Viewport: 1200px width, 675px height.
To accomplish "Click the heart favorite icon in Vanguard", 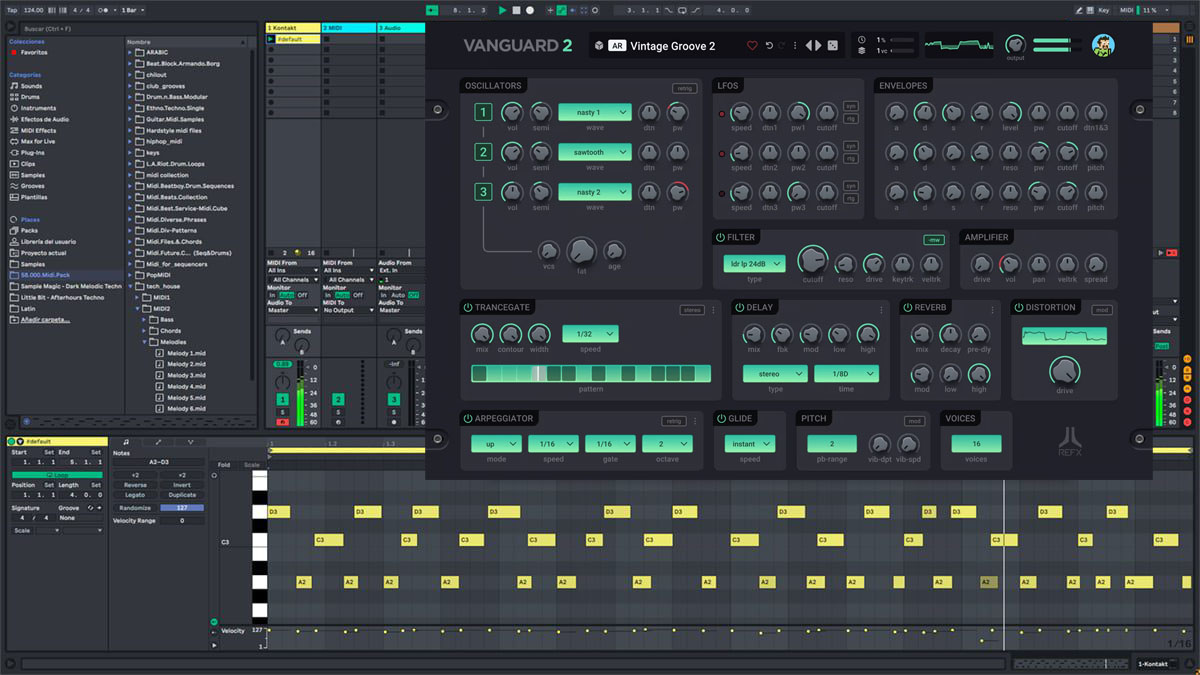I will click(752, 46).
